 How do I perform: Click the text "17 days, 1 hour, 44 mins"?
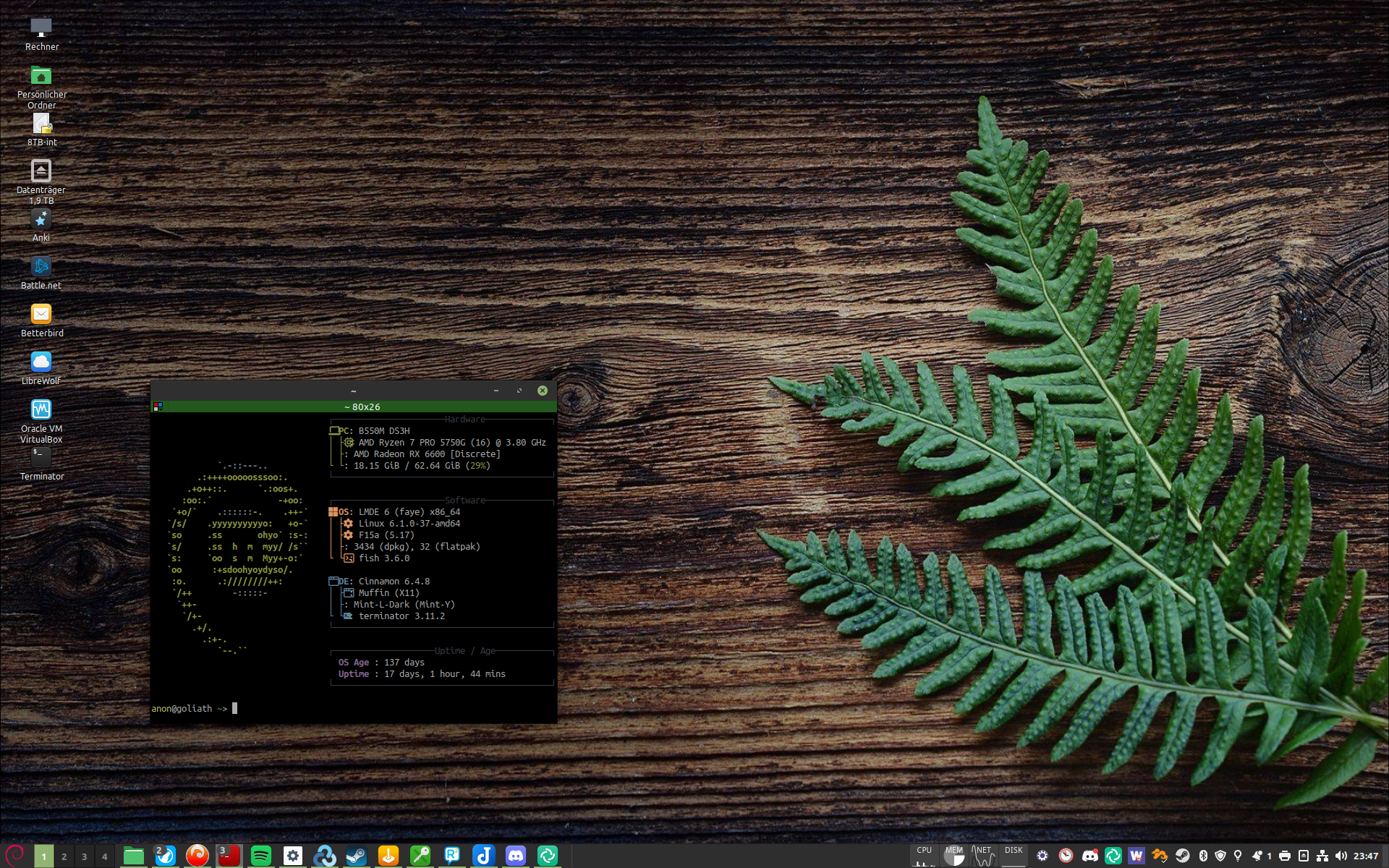(445, 673)
